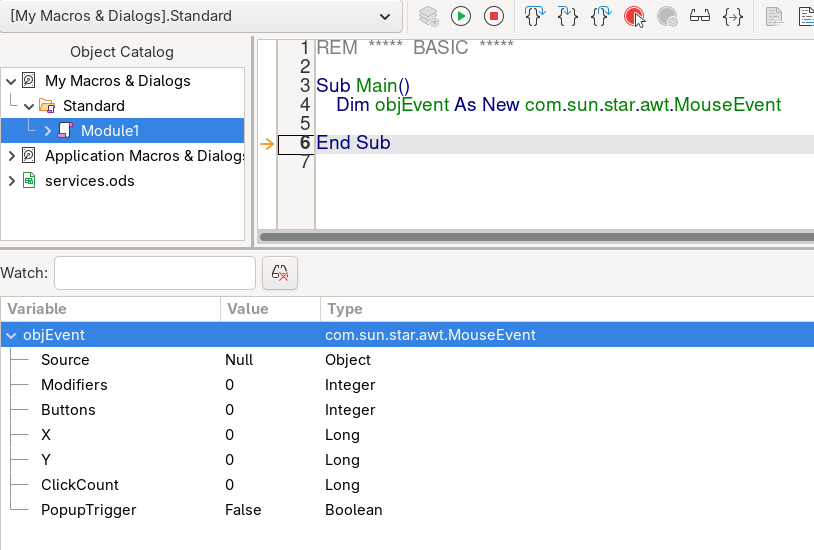Select the Module1 tree item
Viewport: 814px width, 550px height.
(110, 130)
